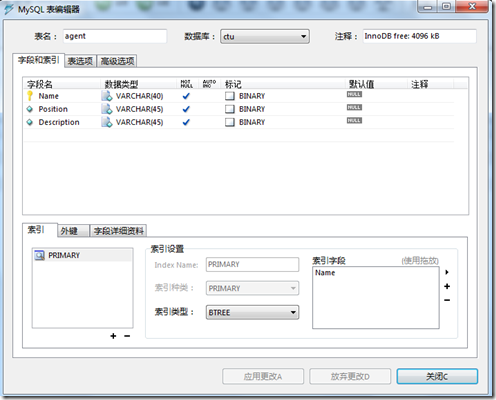496x400 pixels.
Task: Click the primary key icon beside Name
Action: tap(30, 96)
